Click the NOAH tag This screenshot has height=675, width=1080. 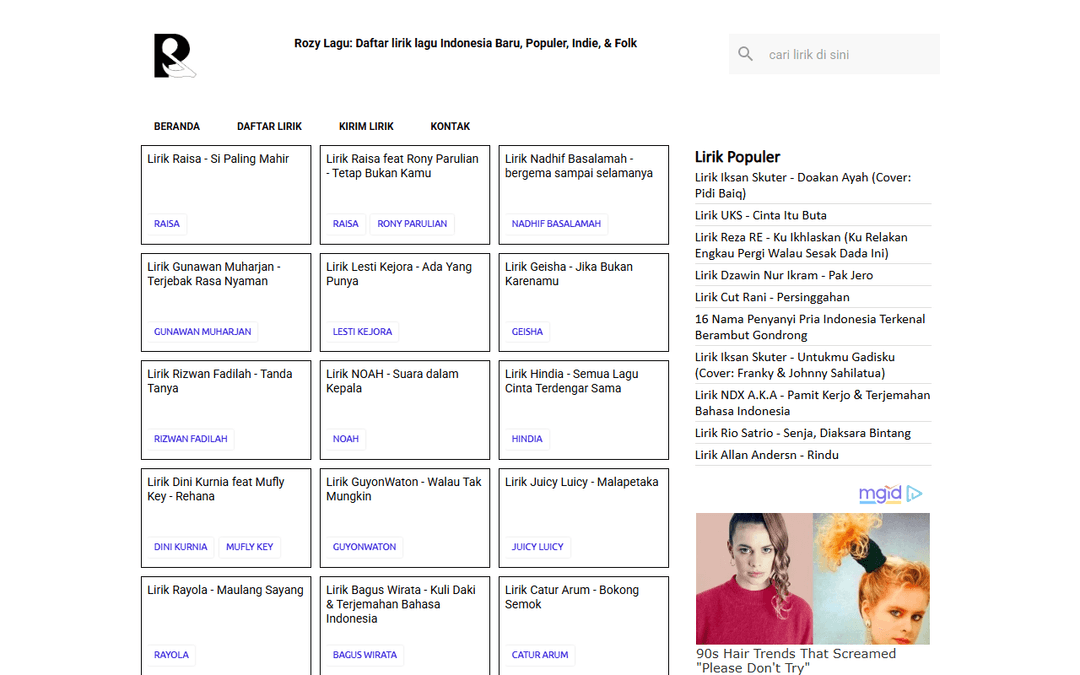pyautogui.click(x=346, y=439)
